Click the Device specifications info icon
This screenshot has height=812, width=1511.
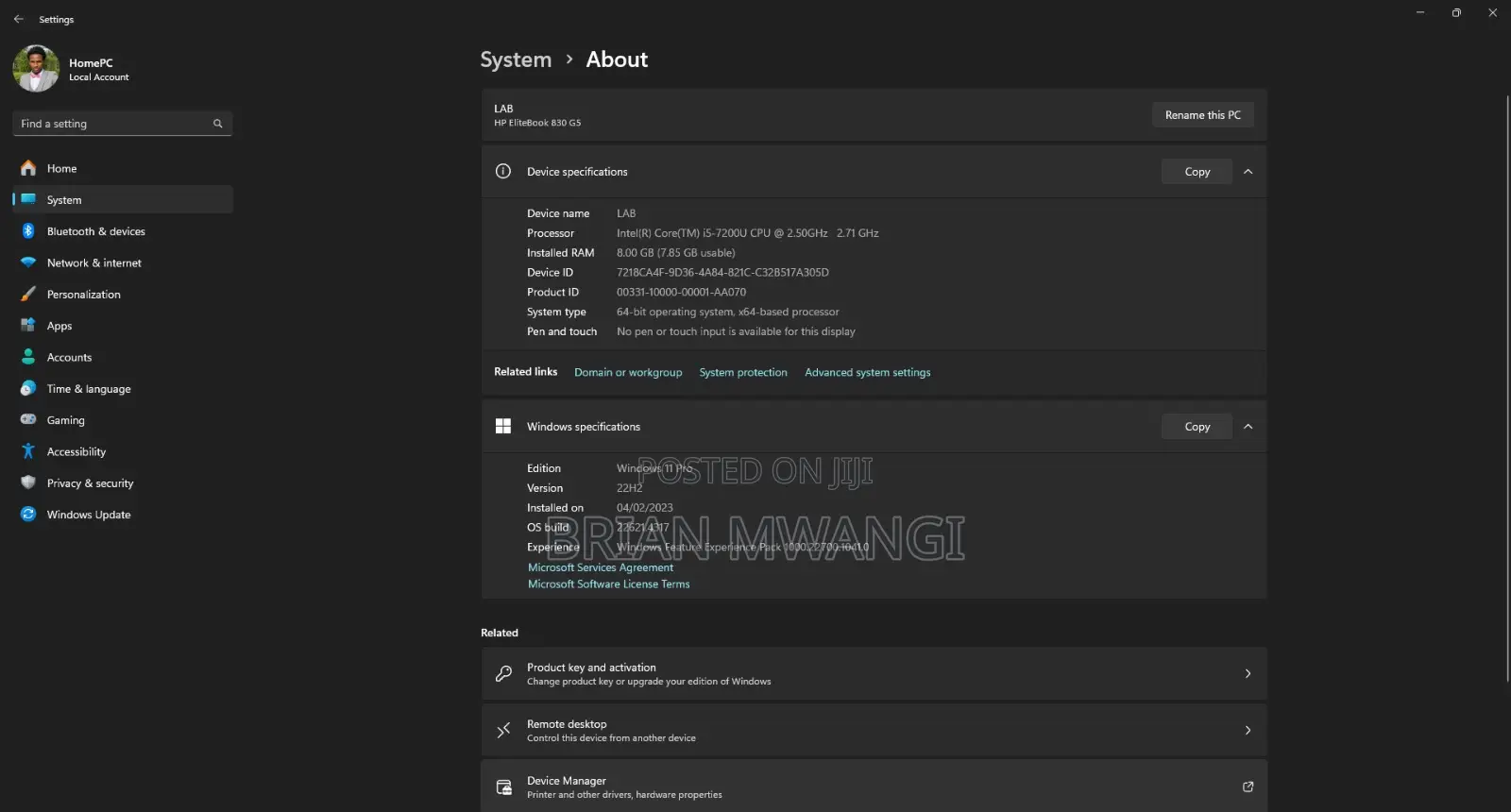(x=503, y=172)
